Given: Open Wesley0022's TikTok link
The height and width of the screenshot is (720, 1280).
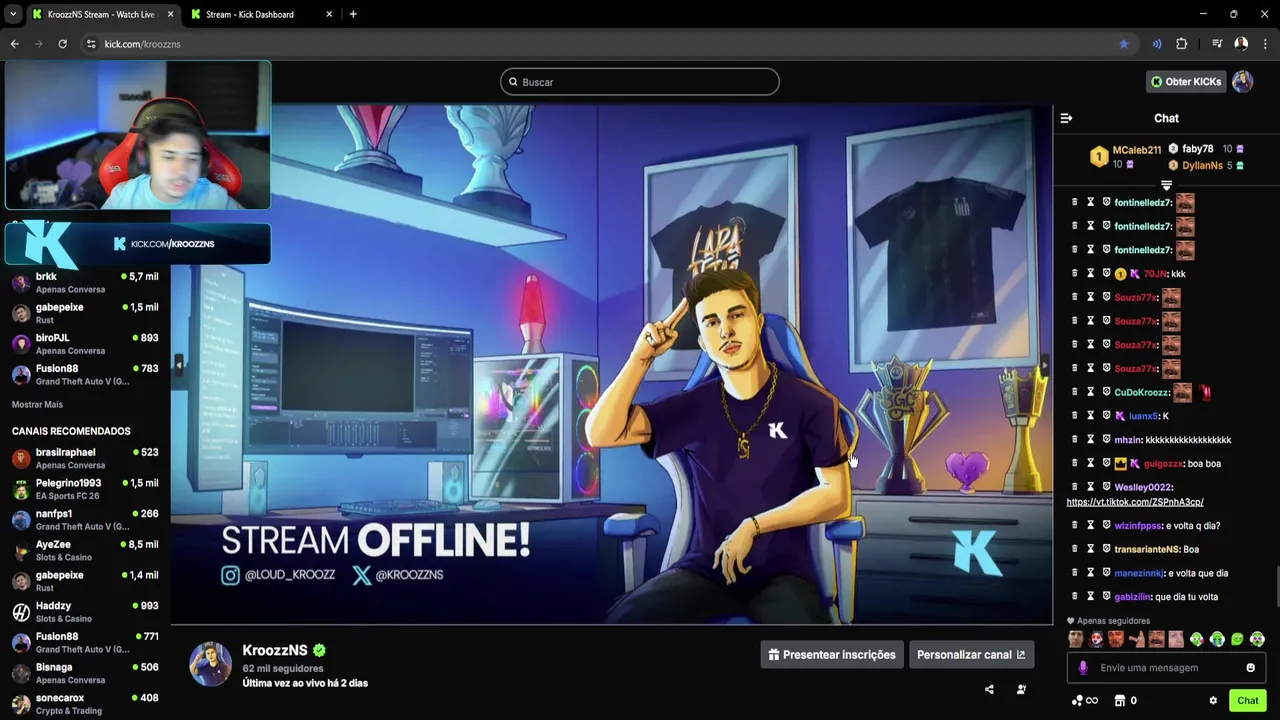Looking at the screenshot, I should (1135, 502).
